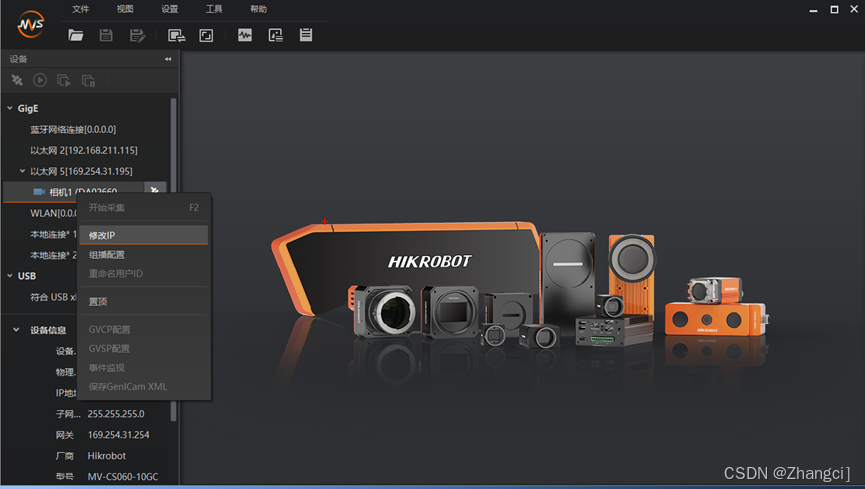Collapse the 以太网 5 network node
Screen dimensions: 865x489
click(23, 171)
